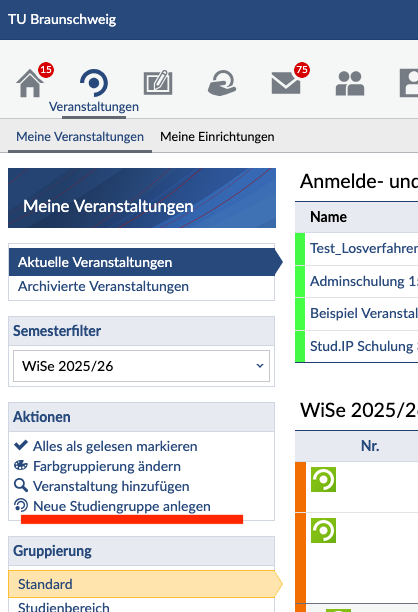Open the Veranstaltungen navigation icon
This screenshot has width=418, height=612.
(x=94, y=83)
